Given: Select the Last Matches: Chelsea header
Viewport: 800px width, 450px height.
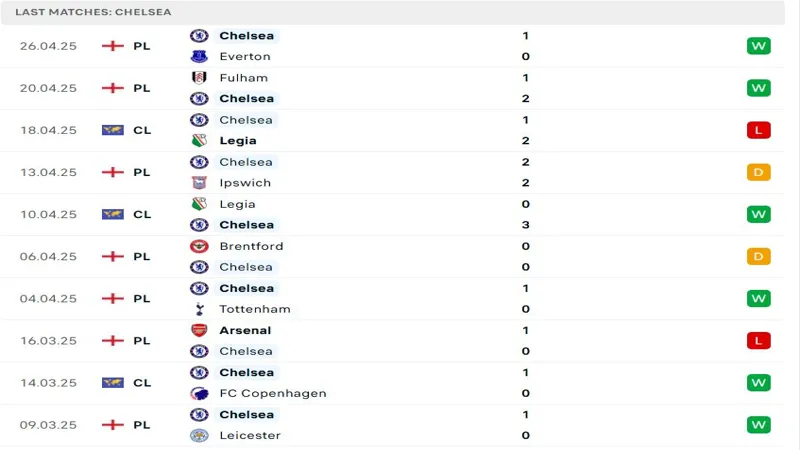Looking at the screenshot, I should click(93, 12).
